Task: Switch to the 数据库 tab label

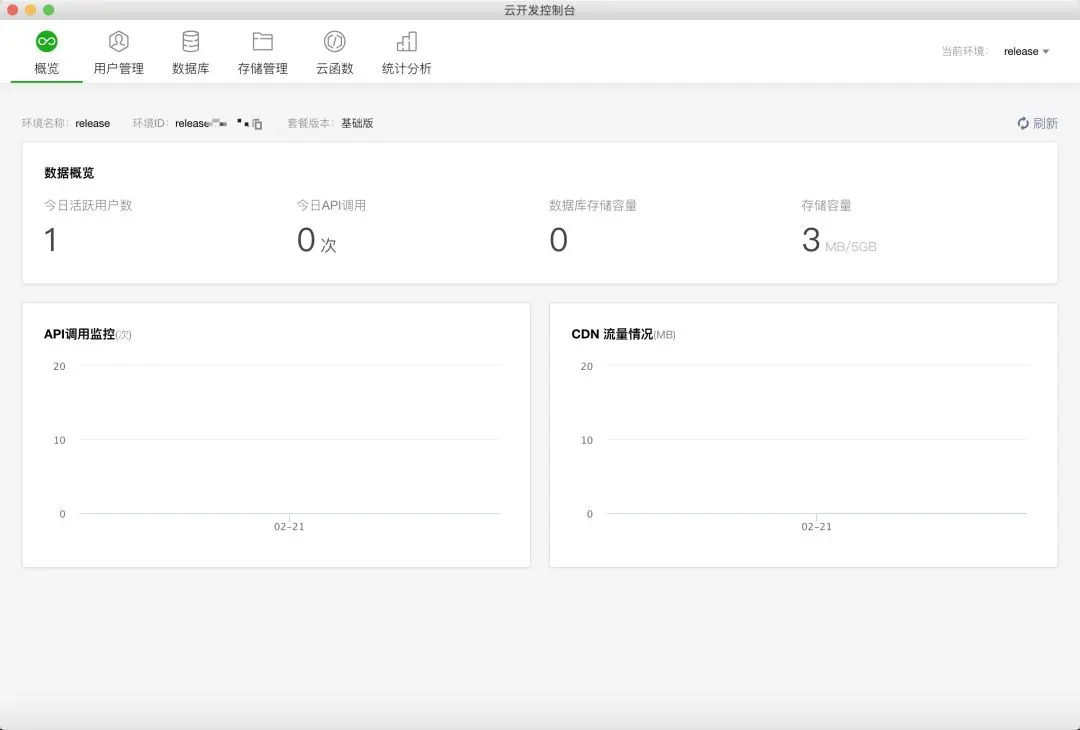Action: 191,68
